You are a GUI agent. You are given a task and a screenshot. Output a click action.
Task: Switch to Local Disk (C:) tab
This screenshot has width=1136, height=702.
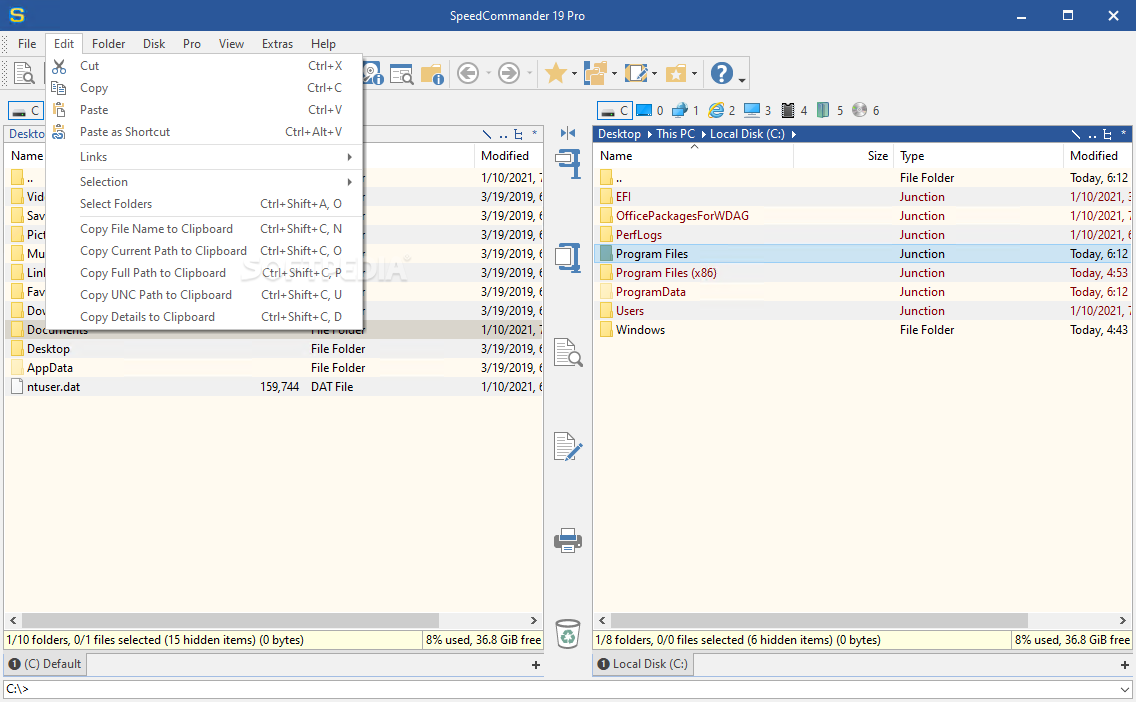click(643, 664)
